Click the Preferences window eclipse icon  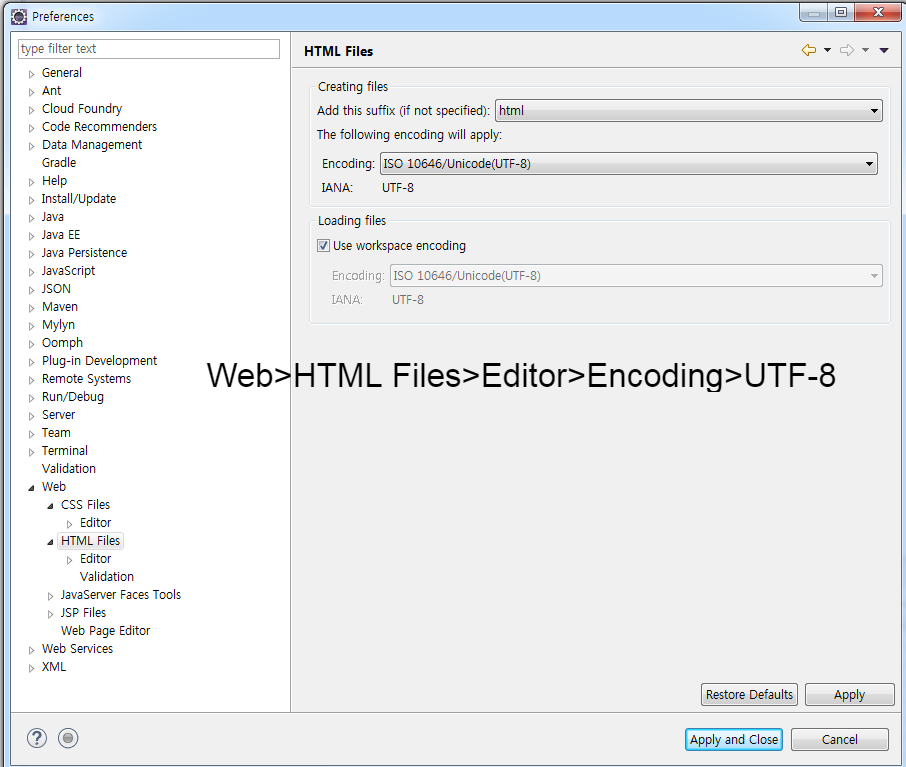pos(19,17)
